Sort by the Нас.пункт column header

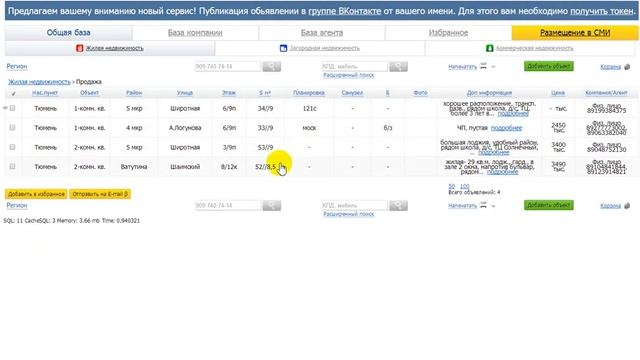45,93
